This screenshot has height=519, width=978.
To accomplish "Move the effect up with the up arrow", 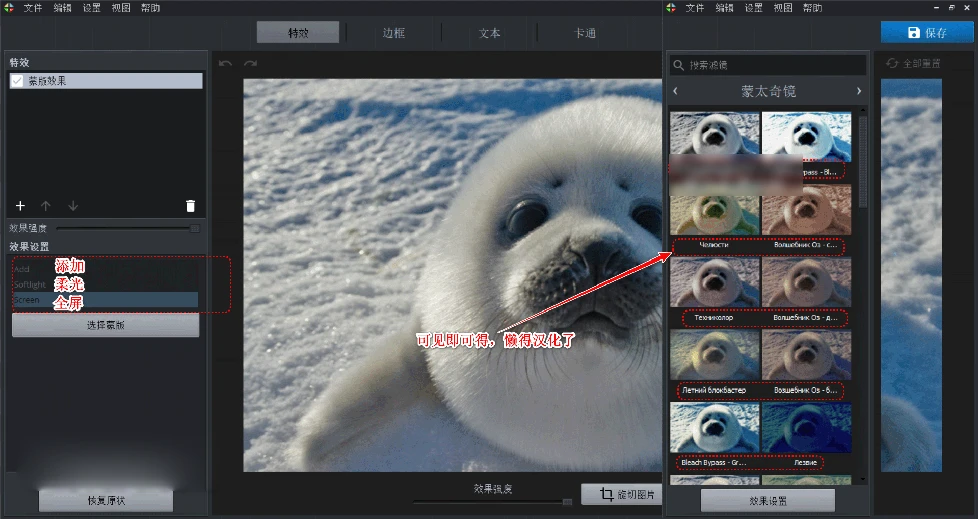I will [x=46, y=206].
